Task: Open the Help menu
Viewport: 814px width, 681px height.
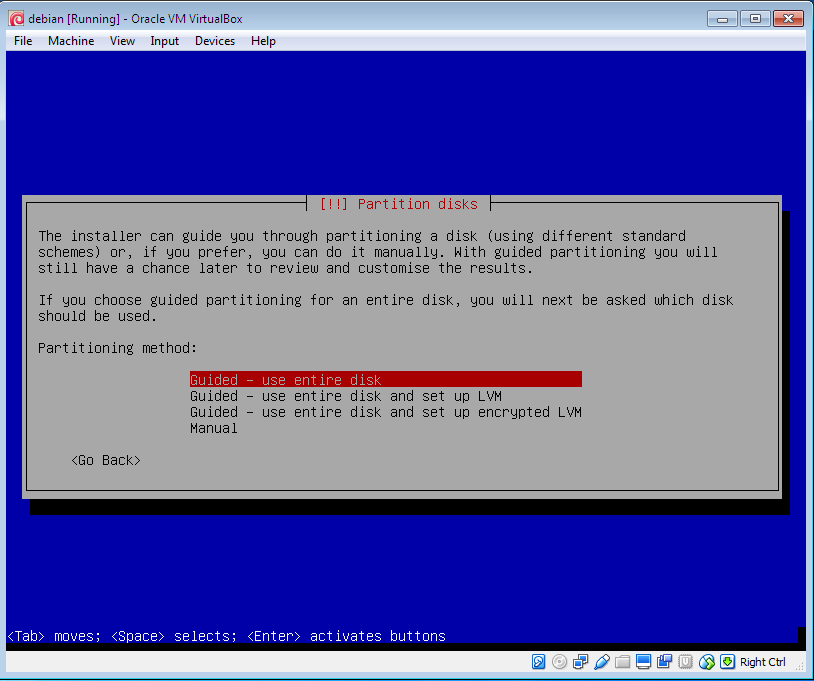Action: click(x=263, y=41)
